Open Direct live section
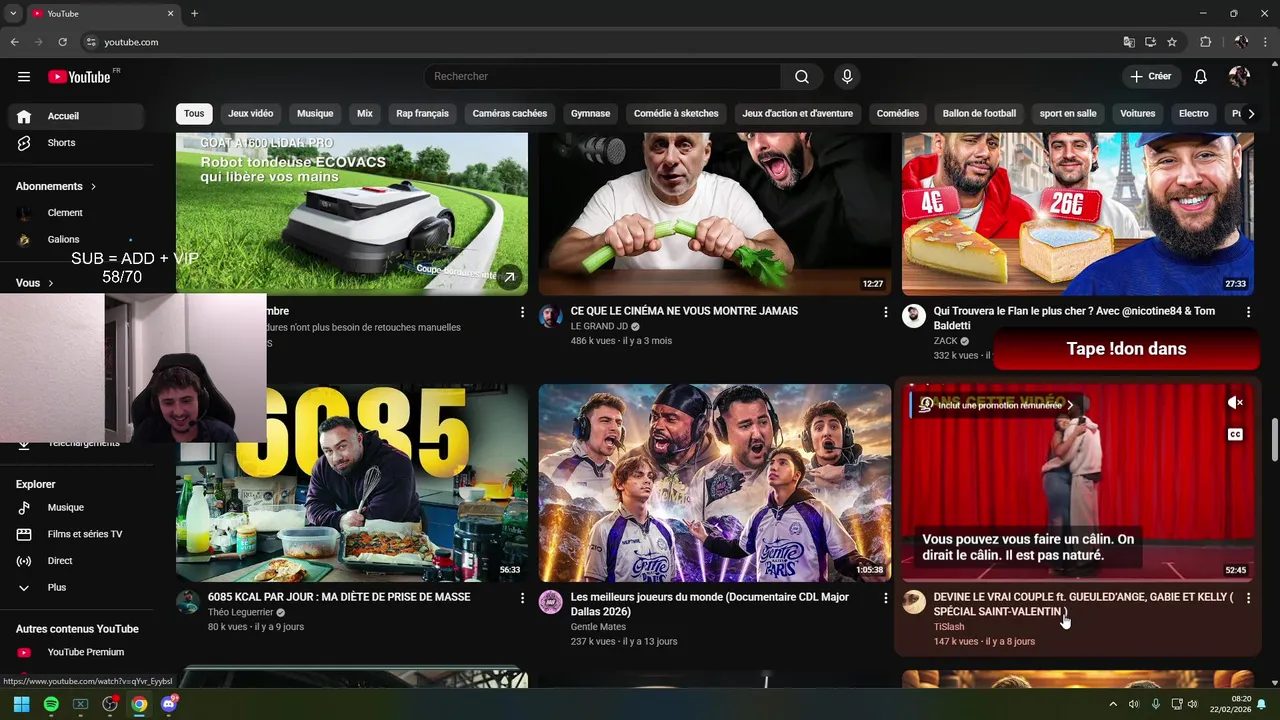 pyautogui.click(x=76, y=561)
